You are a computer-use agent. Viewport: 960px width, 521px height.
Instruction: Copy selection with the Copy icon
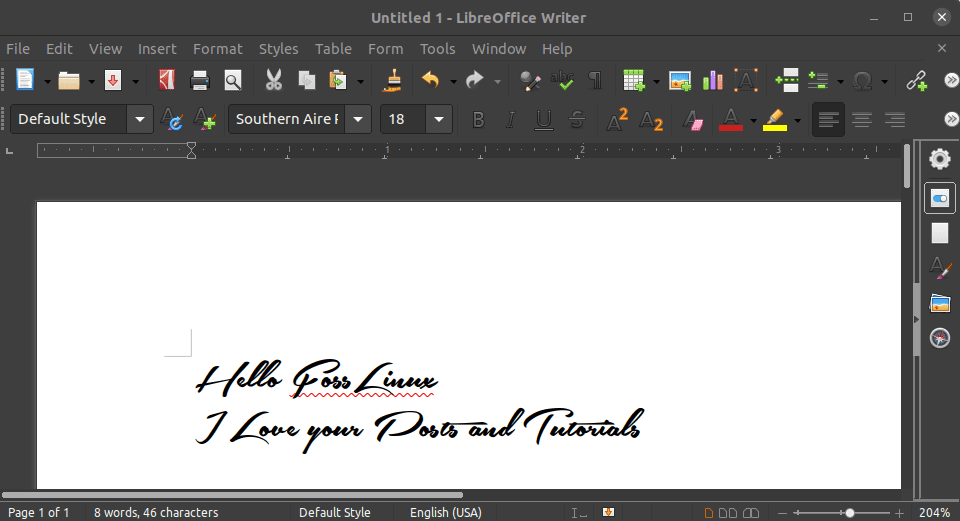point(306,80)
